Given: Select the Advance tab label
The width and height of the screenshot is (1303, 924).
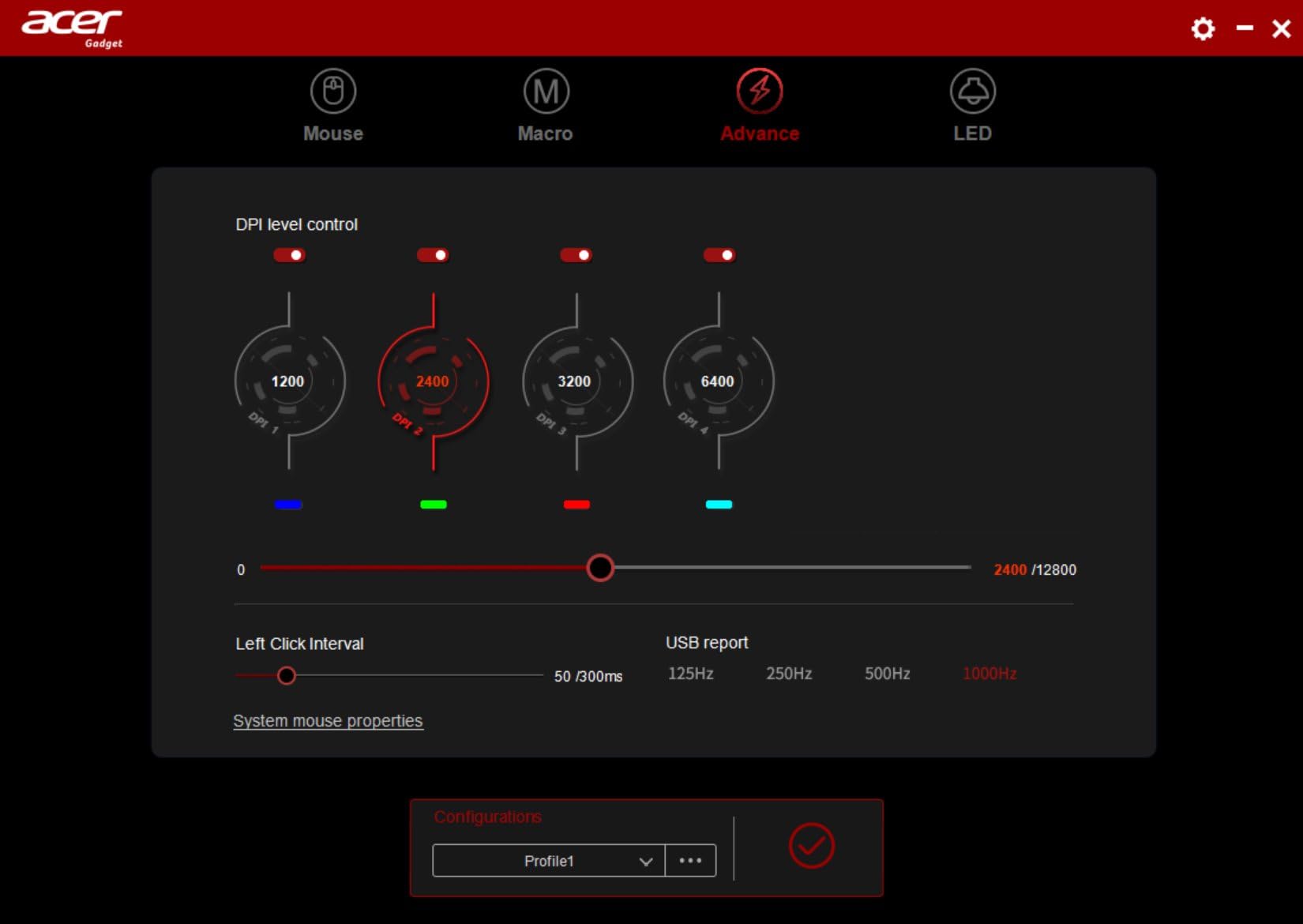Looking at the screenshot, I should pos(760,133).
